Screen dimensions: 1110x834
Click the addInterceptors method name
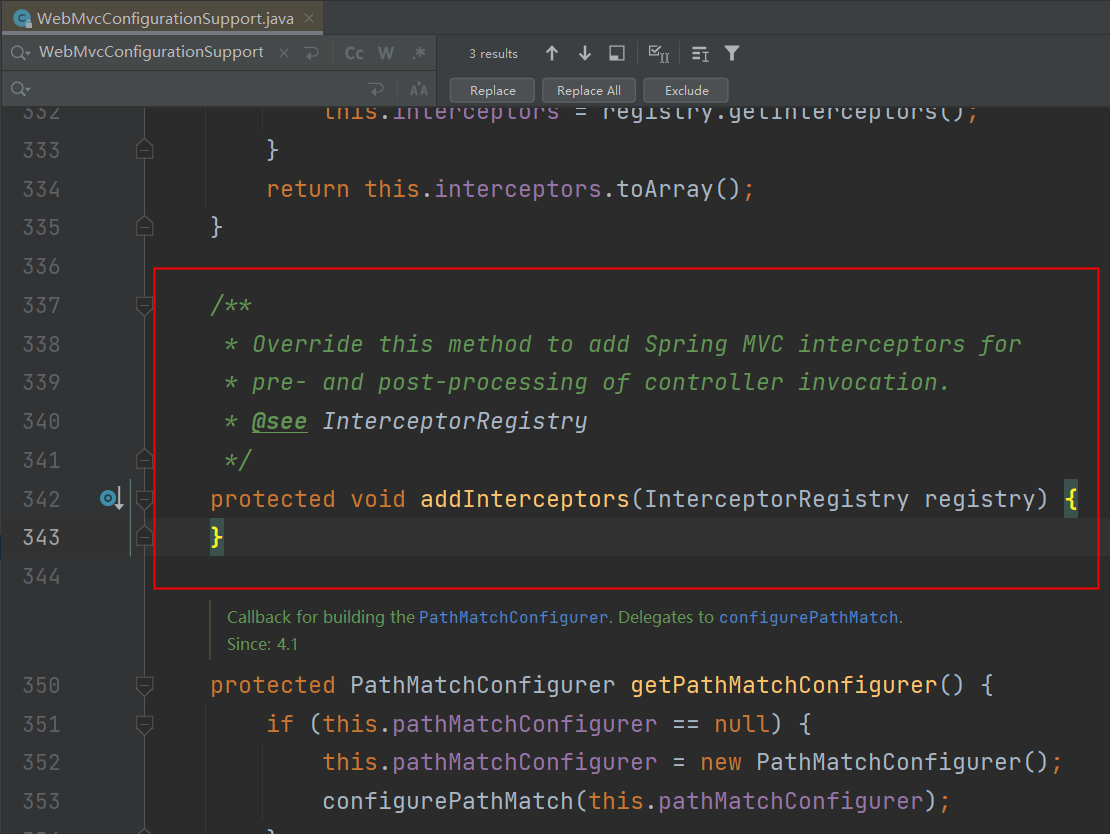pyautogui.click(x=525, y=499)
